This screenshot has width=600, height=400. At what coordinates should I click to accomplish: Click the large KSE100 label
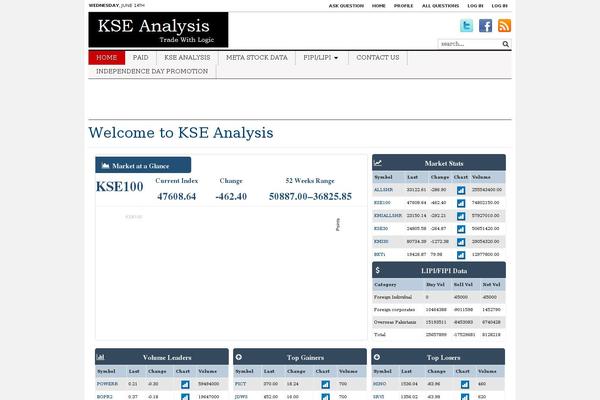[x=120, y=187]
